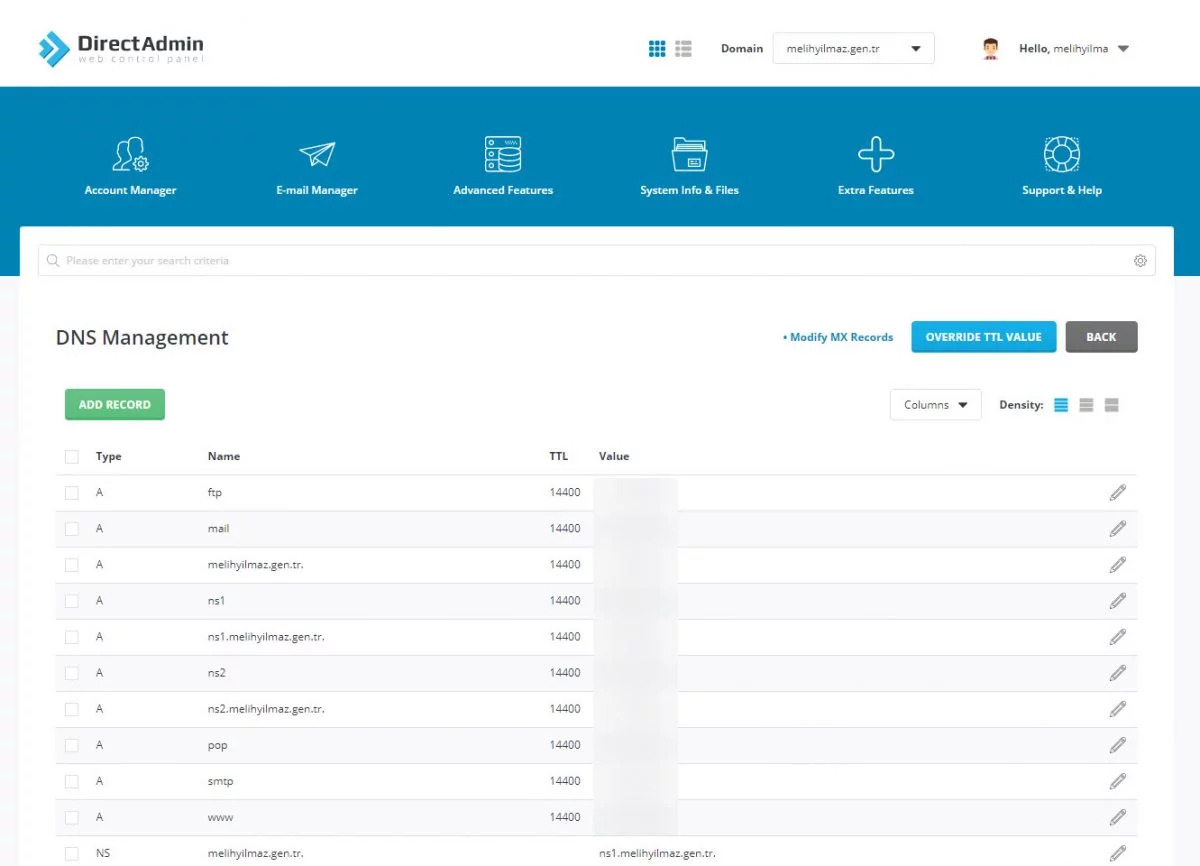The image size is (1200, 866).
Task: Click the Add Record button
Action: point(114,405)
